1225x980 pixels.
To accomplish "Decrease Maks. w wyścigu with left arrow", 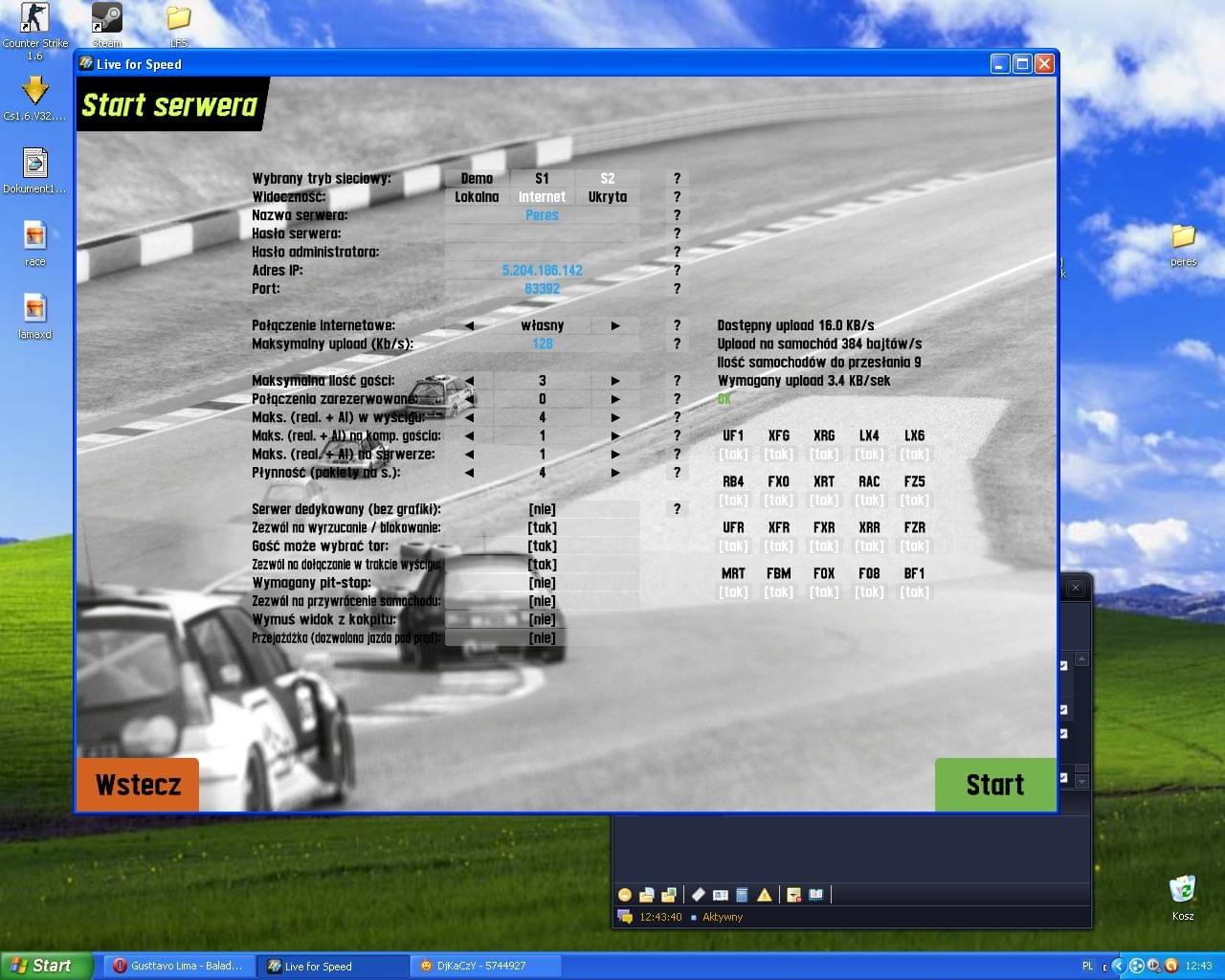I will coord(469,417).
